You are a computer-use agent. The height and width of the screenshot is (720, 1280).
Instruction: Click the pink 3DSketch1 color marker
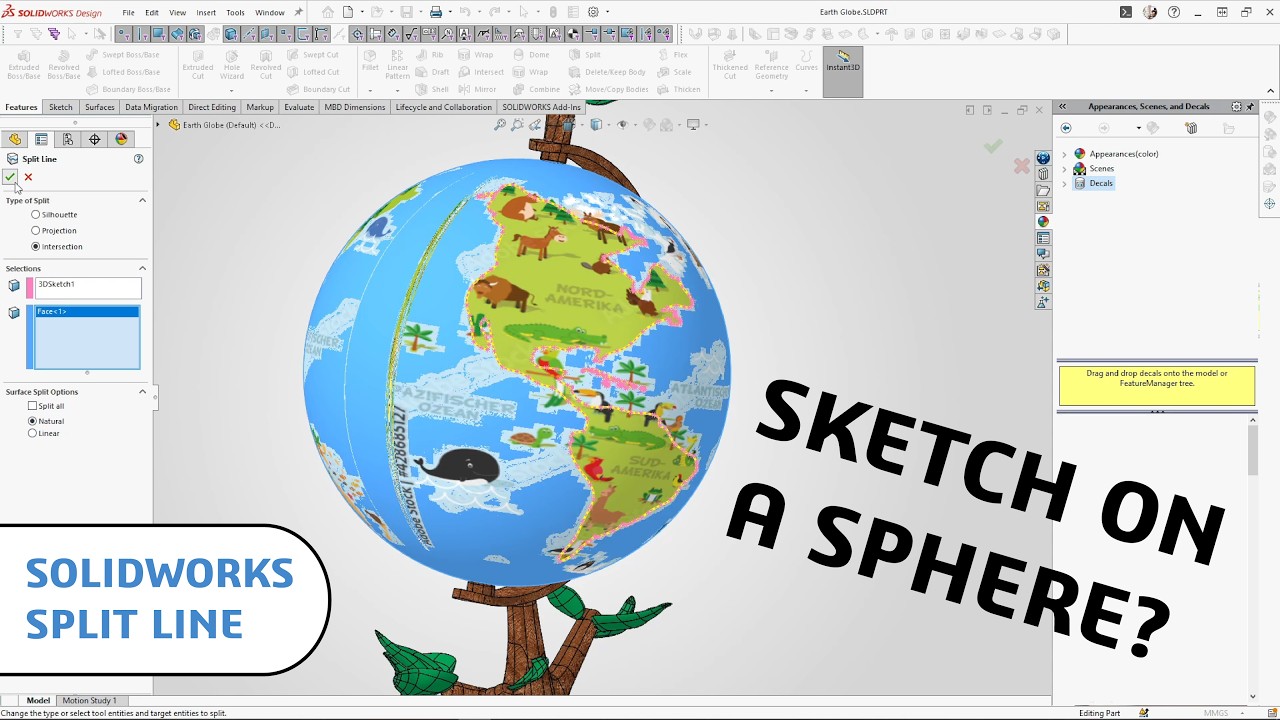click(x=30, y=288)
